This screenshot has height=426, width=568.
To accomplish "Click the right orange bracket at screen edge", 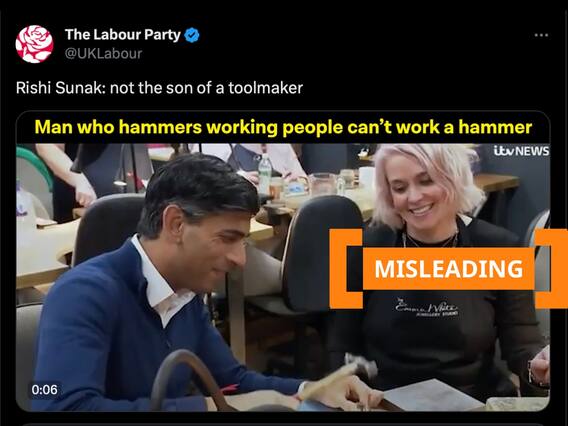I will pyautogui.click(x=551, y=268).
